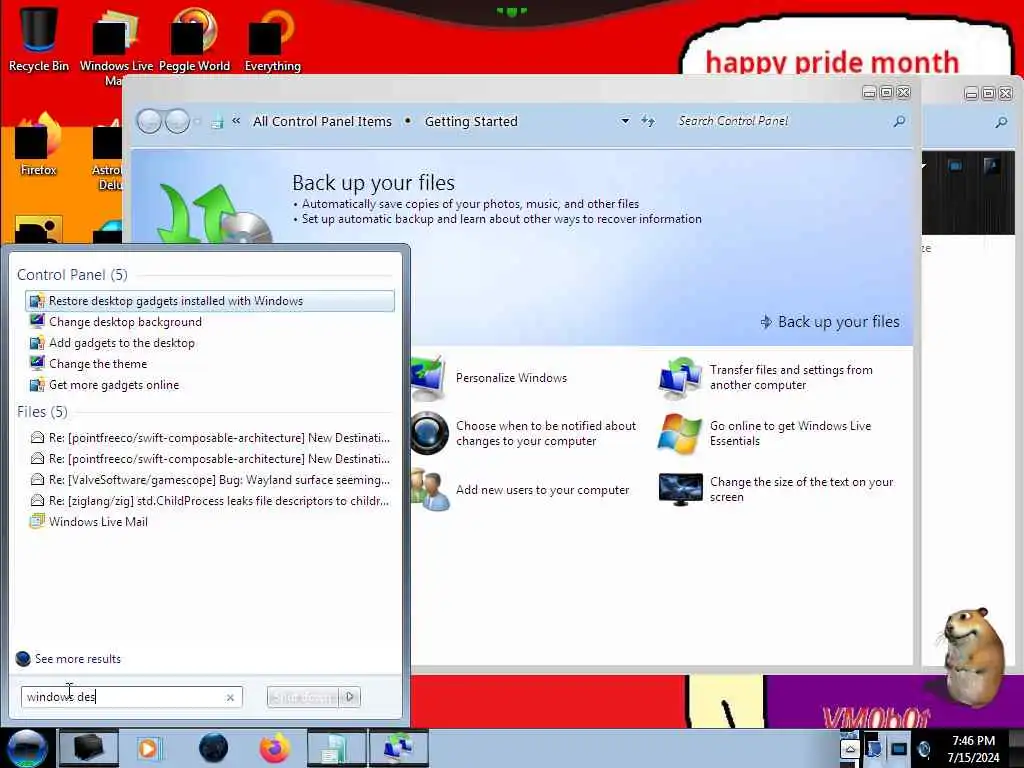Open the Shut down options arrow
Image resolution: width=1024 pixels, height=768 pixels.
click(350, 697)
